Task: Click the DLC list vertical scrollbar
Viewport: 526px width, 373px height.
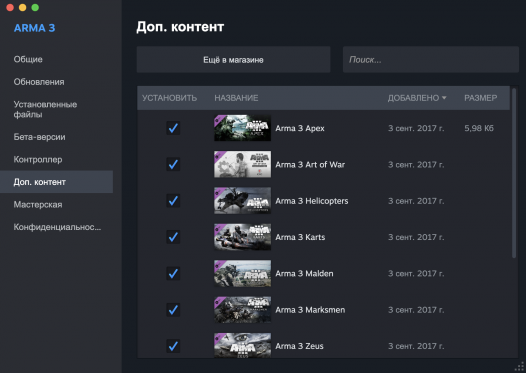Action: (x=514, y=173)
